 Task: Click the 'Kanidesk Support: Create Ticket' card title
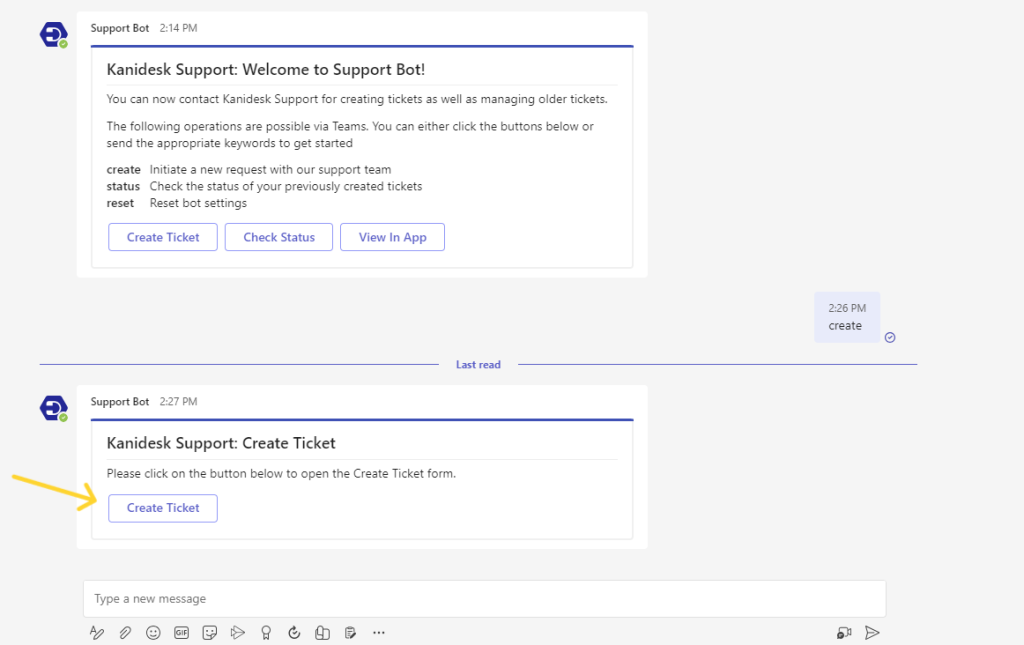(221, 443)
